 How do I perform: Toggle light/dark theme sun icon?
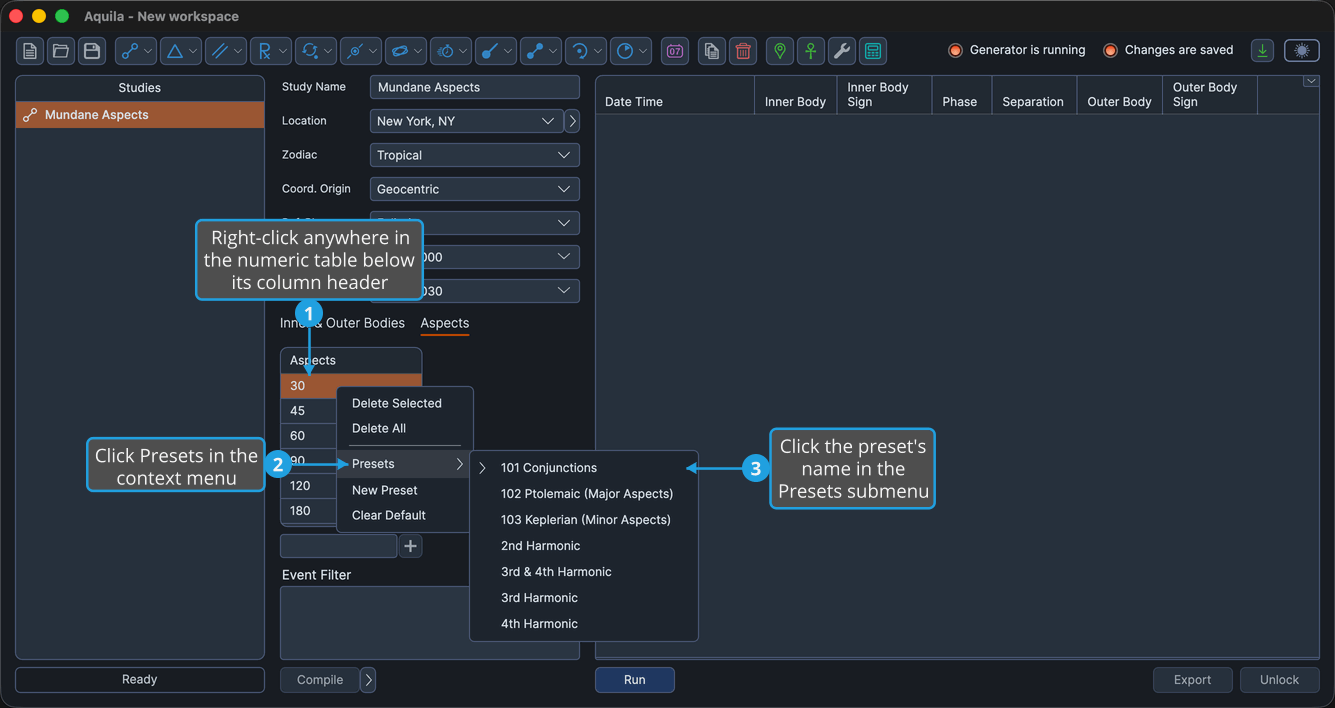[x=1302, y=51]
